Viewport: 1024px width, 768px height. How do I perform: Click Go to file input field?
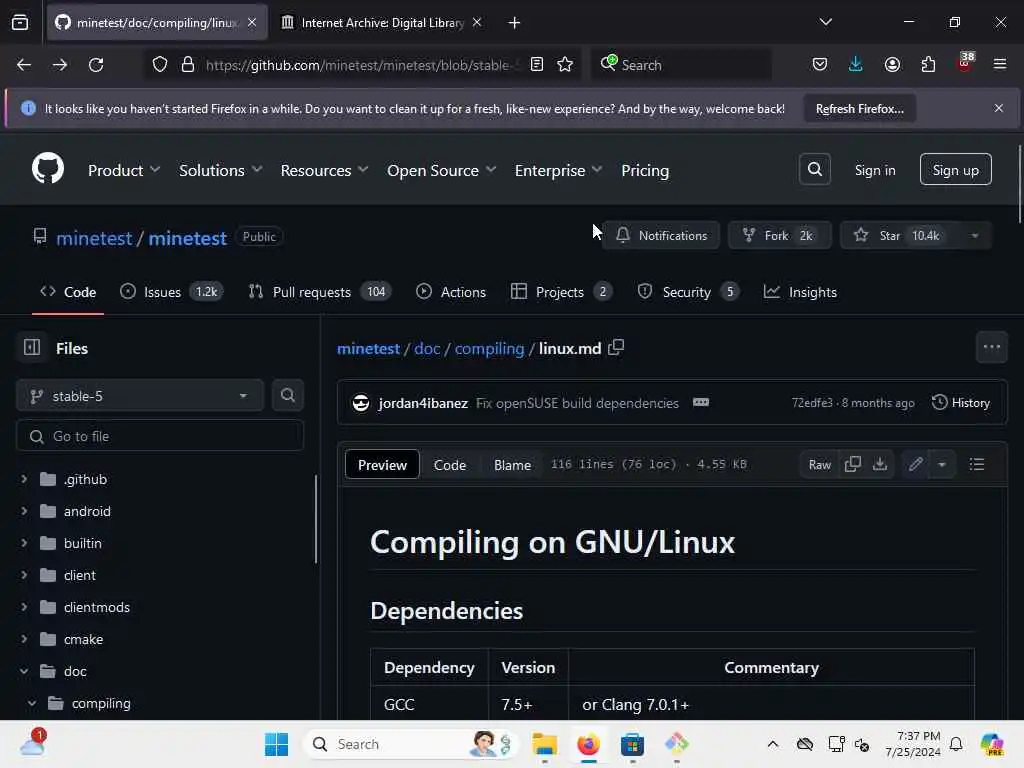coord(160,436)
